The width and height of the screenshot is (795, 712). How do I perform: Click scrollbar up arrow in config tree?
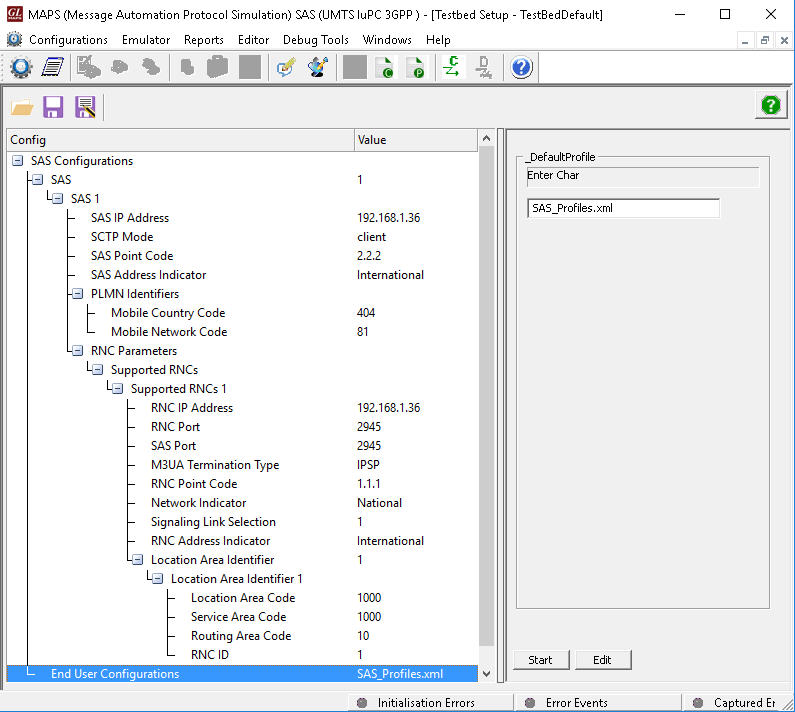[486, 138]
